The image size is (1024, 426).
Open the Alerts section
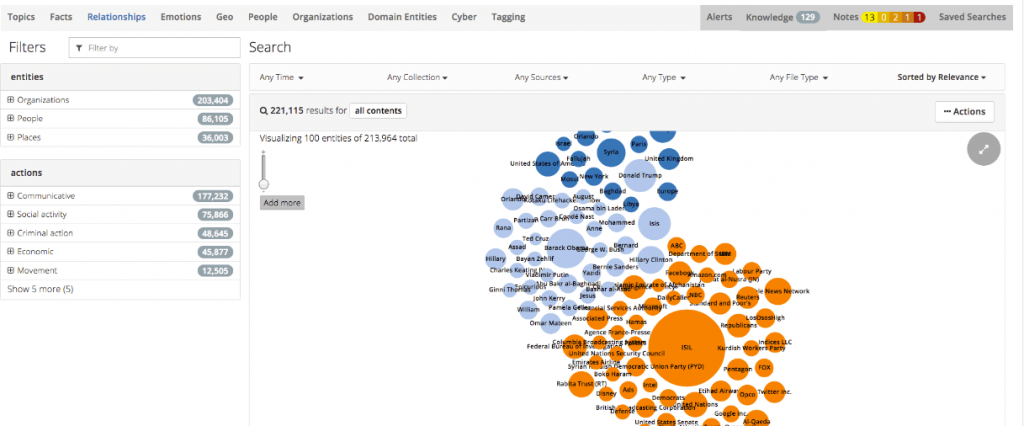tap(719, 17)
